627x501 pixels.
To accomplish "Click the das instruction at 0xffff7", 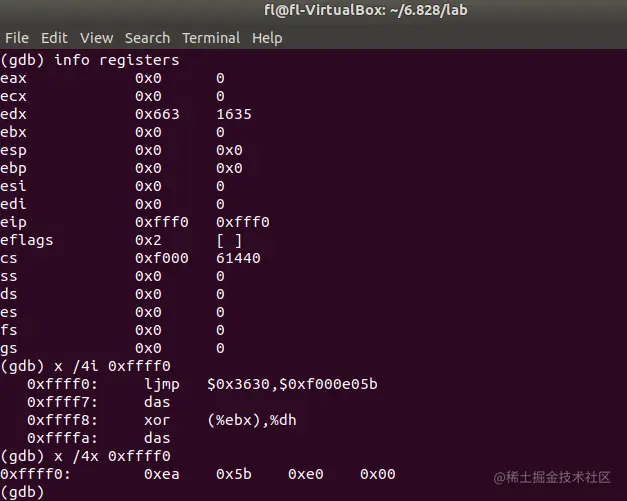I will point(157,402).
